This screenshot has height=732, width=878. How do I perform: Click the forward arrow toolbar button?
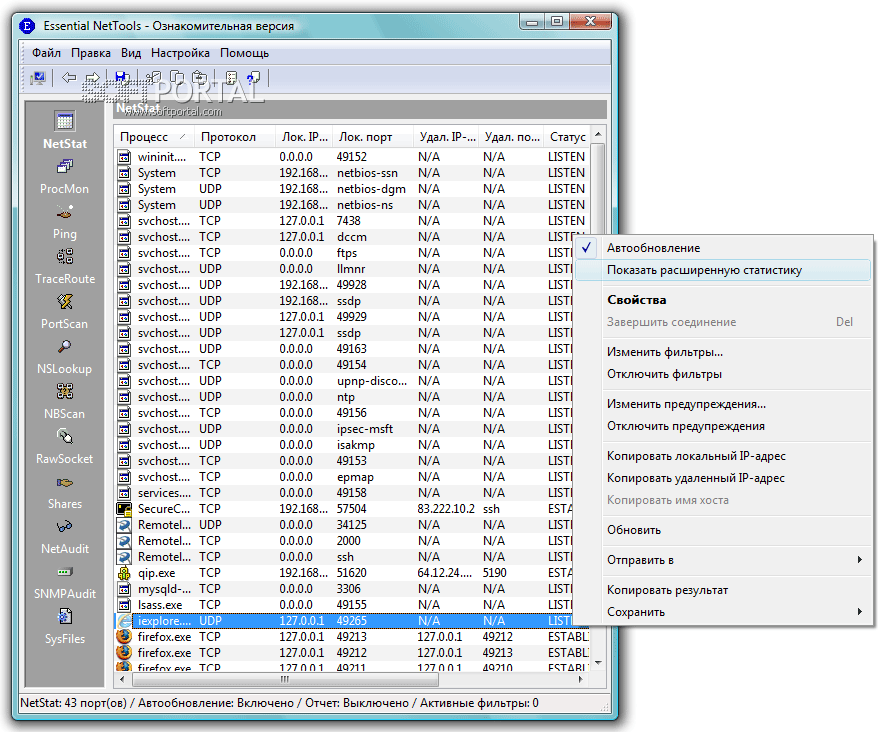click(x=92, y=78)
